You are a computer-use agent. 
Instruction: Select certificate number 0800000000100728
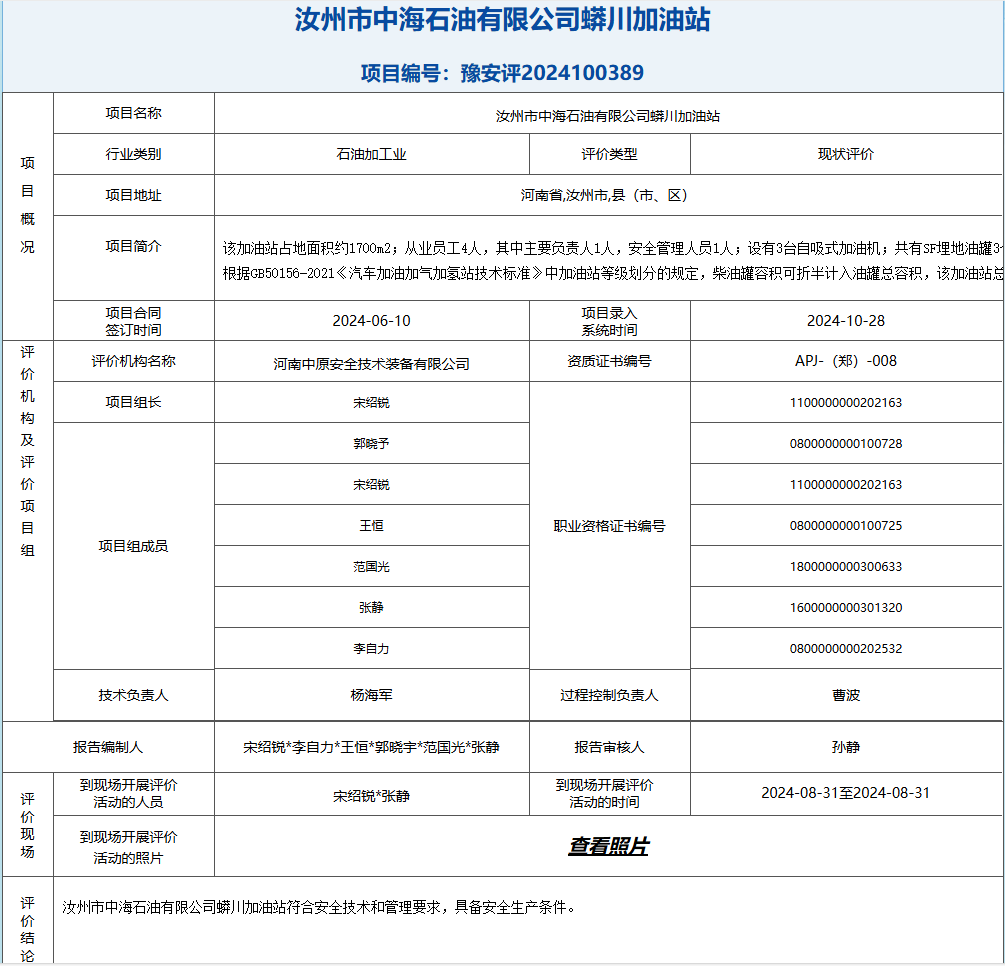(x=846, y=444)
